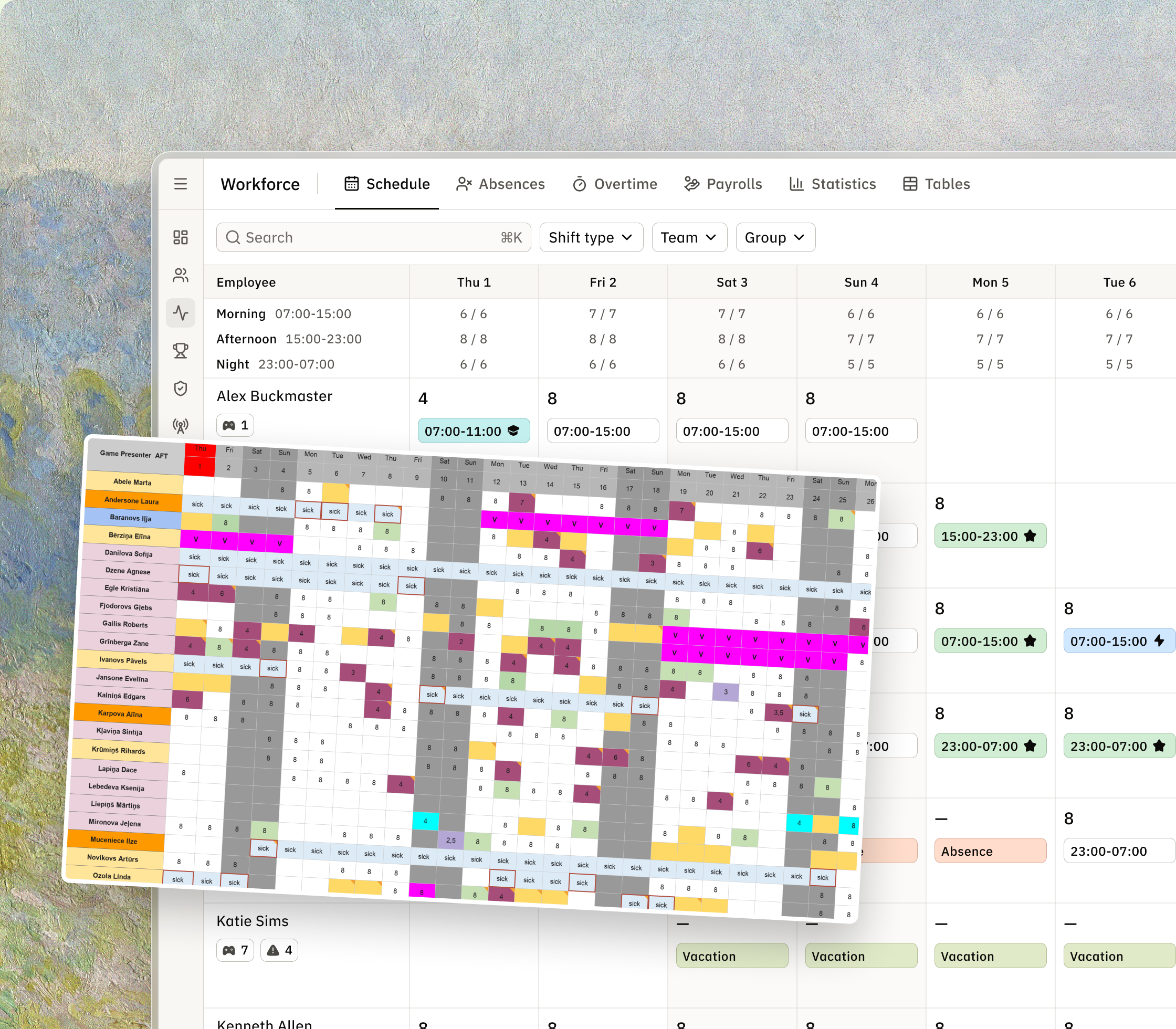The width and height of the screenshot is (1176, 1029).
Task: Select Mon 5 23:00-07:00 starred shift
Action: [990, 746]
